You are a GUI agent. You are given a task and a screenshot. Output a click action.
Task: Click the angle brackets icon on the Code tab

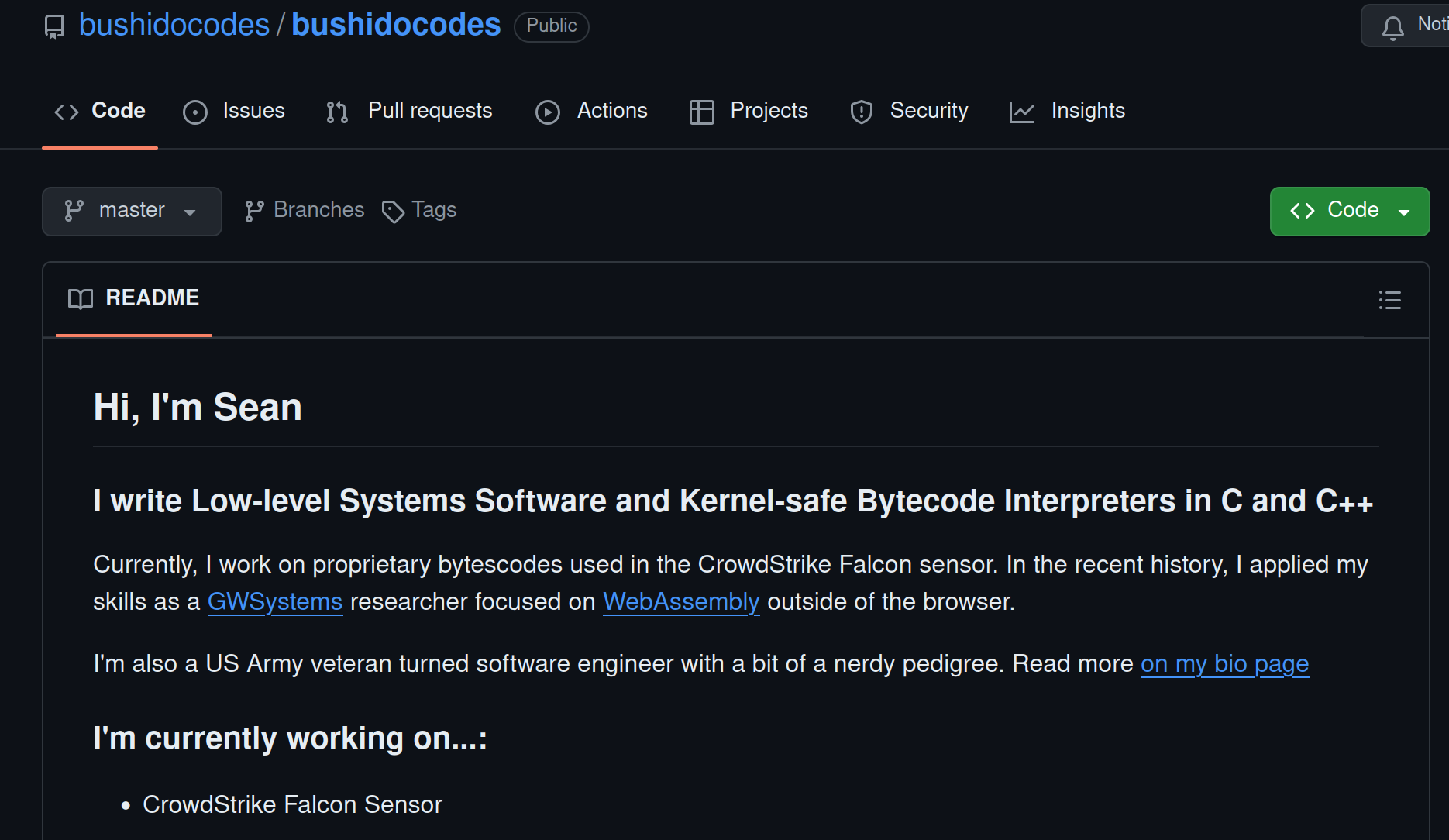tap(67, 112)
